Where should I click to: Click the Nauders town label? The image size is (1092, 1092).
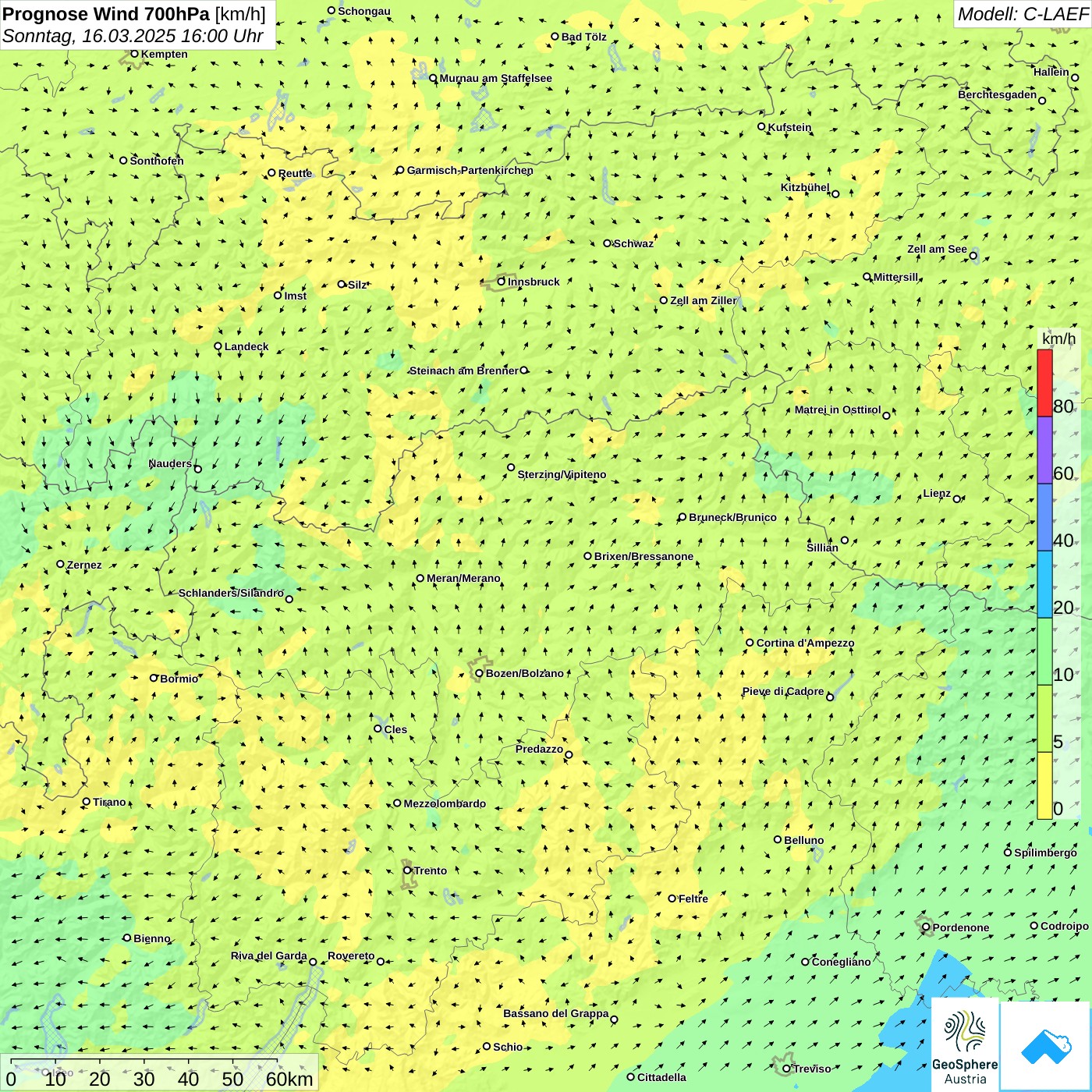coord(170,463)
